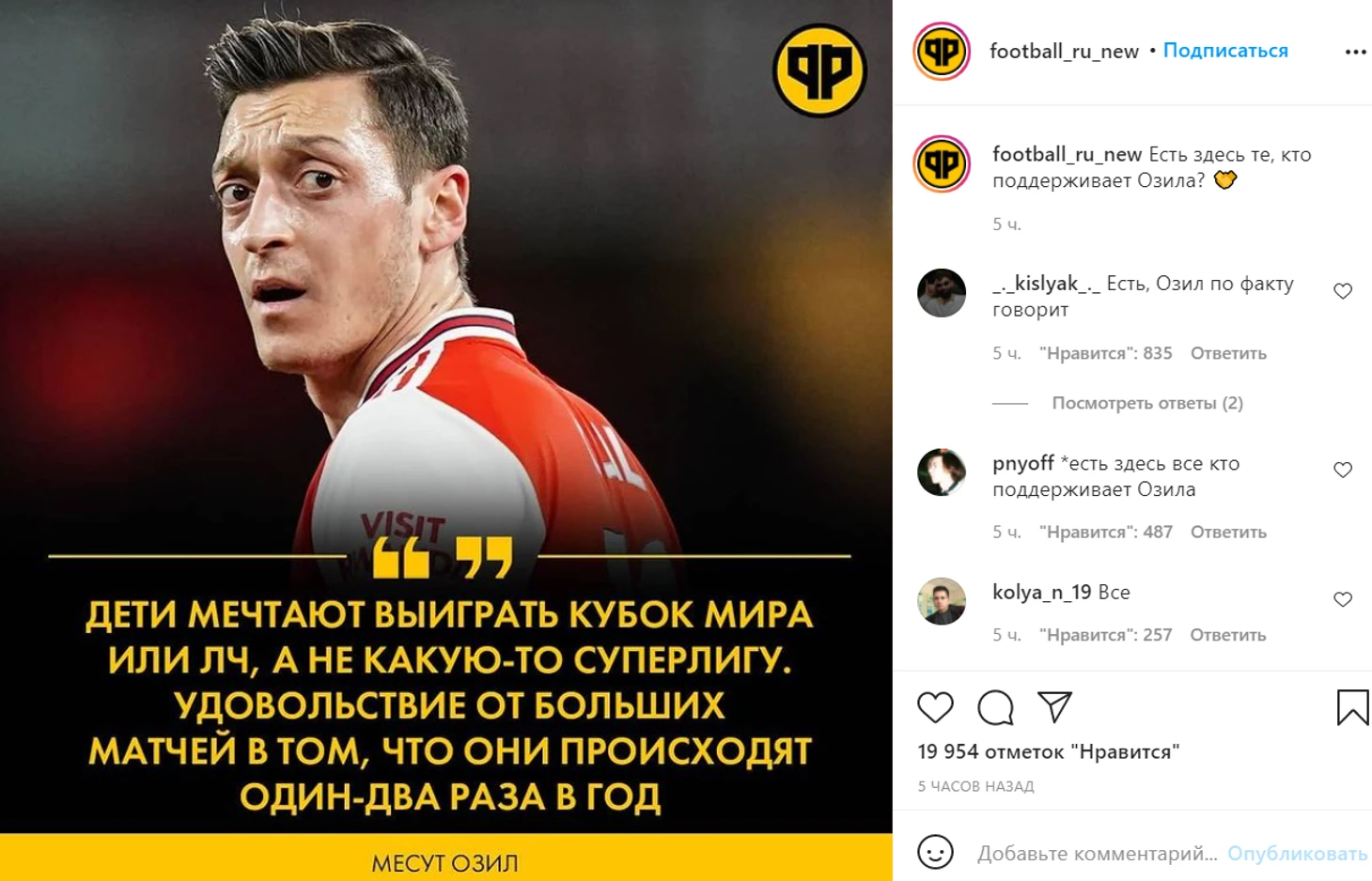Click the Добавьте комментарий input field
Viewport: 1372px width, 881px height.
[1097, 853]
